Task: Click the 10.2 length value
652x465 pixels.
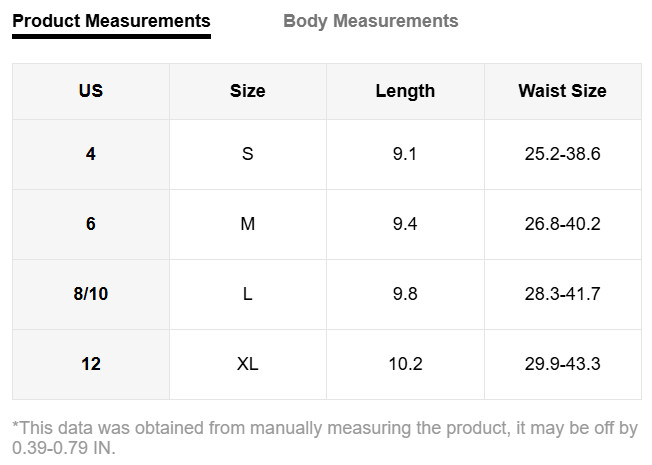Action: coord(405,364)
